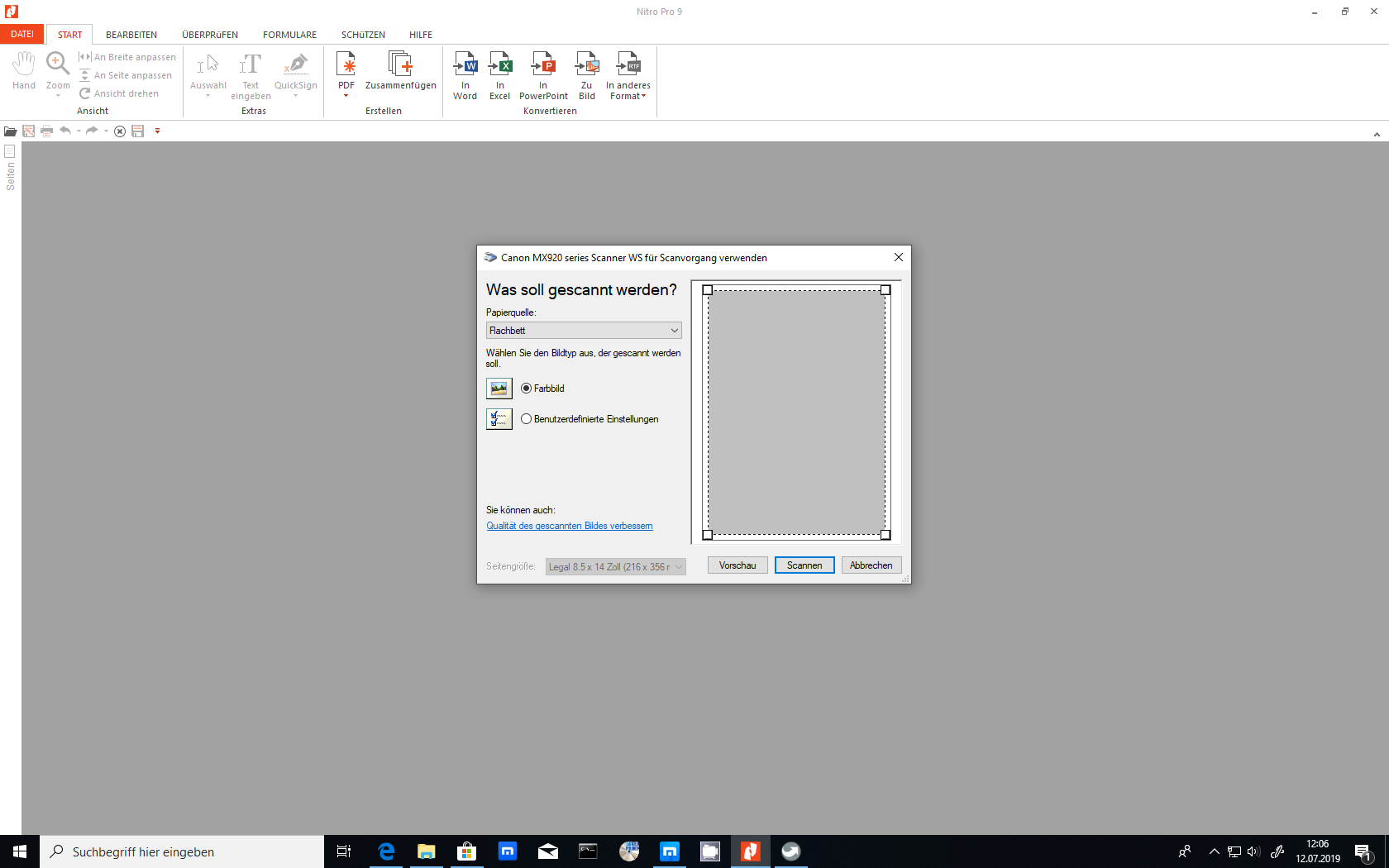
Task: Convert document In Excel
Action: tap(500, 76)
